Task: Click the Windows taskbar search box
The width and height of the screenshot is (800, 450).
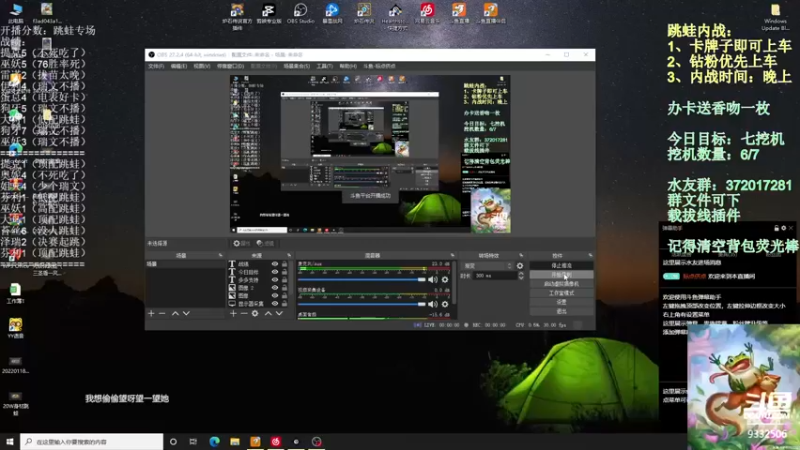Action: click(x=92, y=441)
